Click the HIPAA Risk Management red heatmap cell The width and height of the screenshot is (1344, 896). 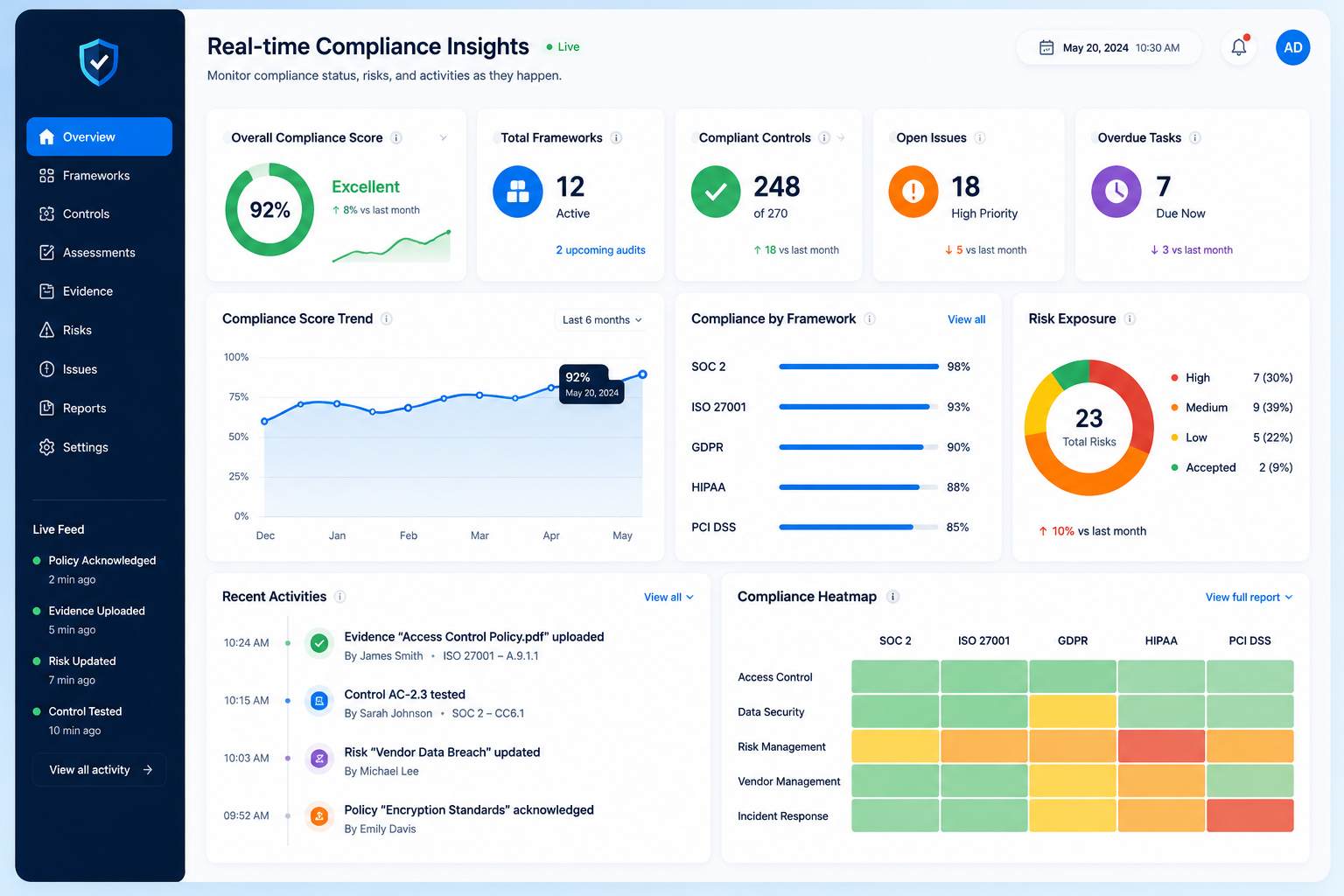pyautogui.click(x=1161, y=746)
